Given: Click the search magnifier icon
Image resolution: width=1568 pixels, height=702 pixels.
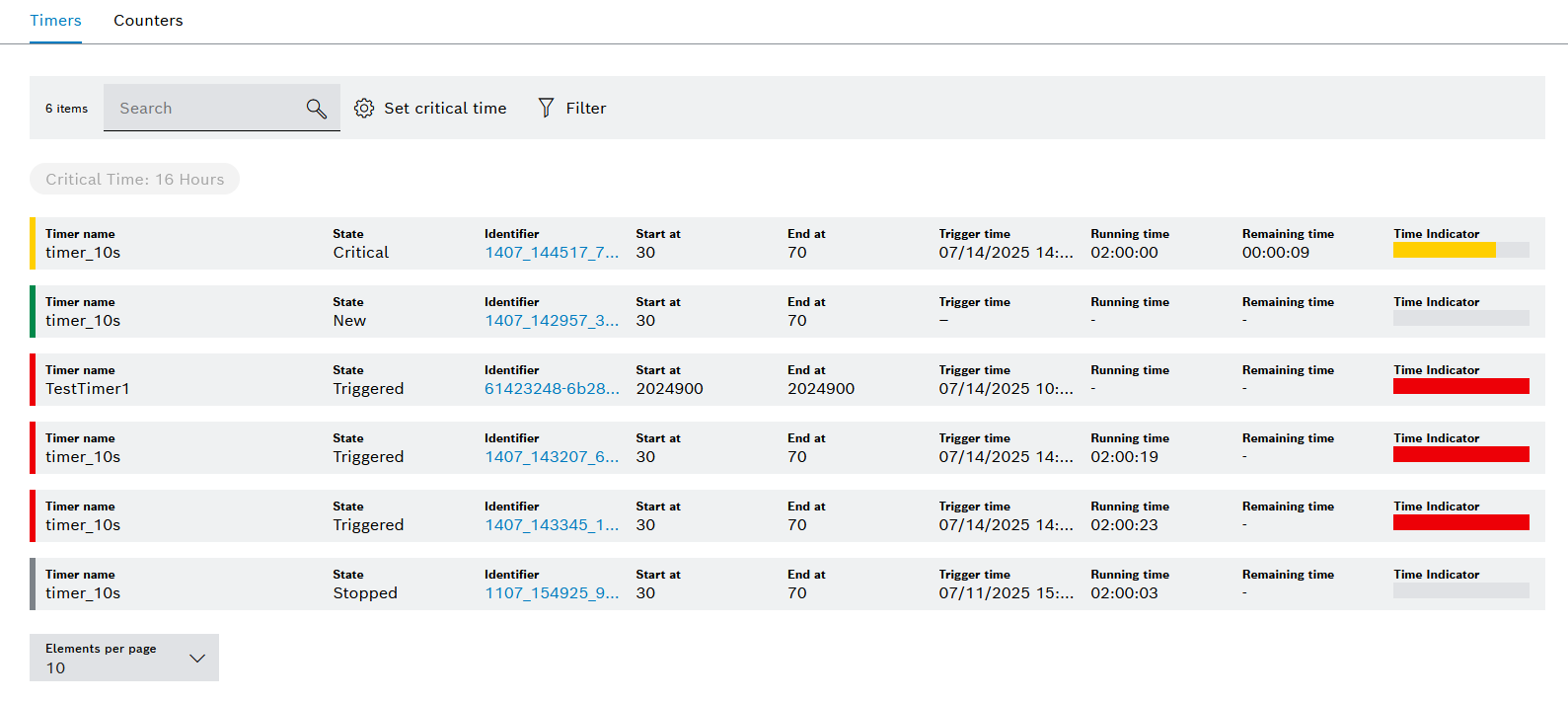Looking at the screenshot, I should (316, 109).
